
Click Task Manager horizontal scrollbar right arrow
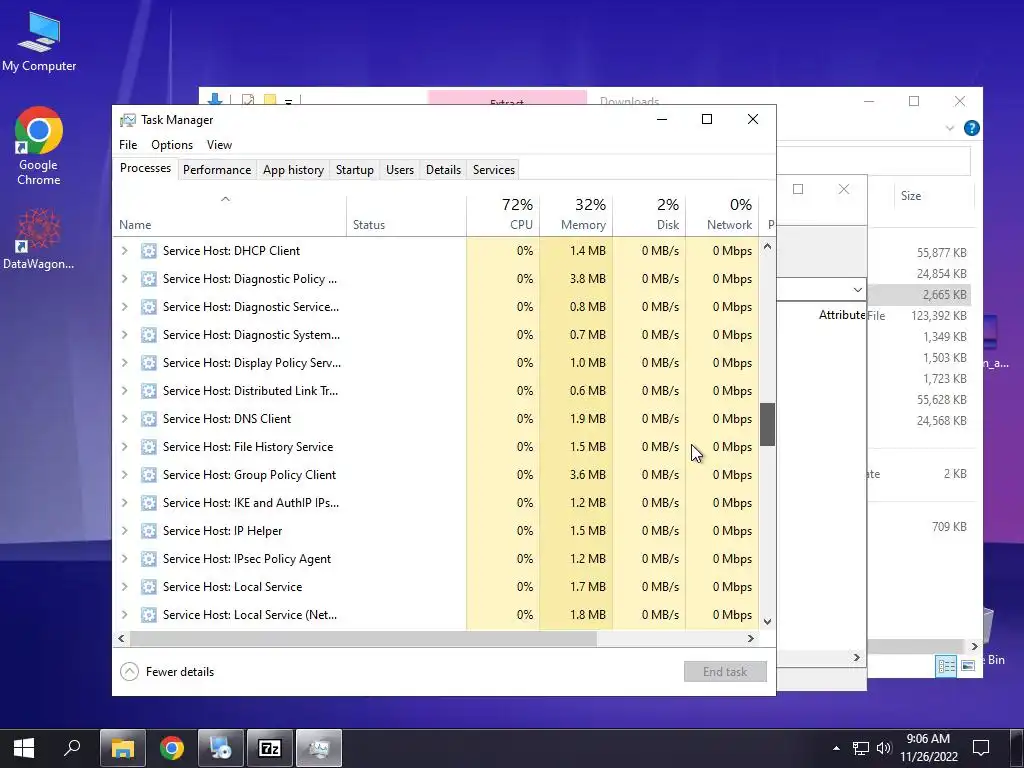coord(751,639)
